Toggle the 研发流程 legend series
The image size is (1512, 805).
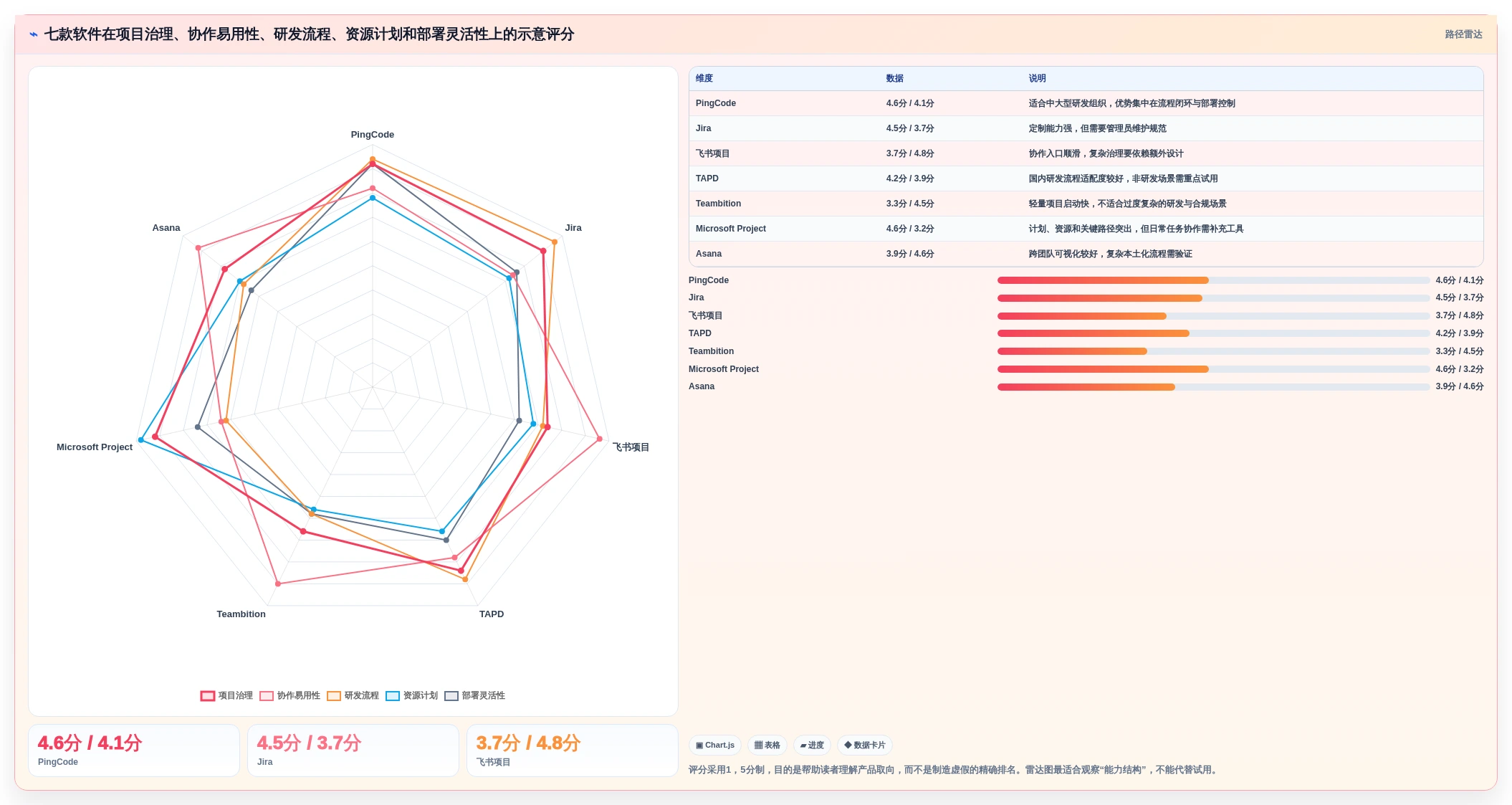[353, 695]
